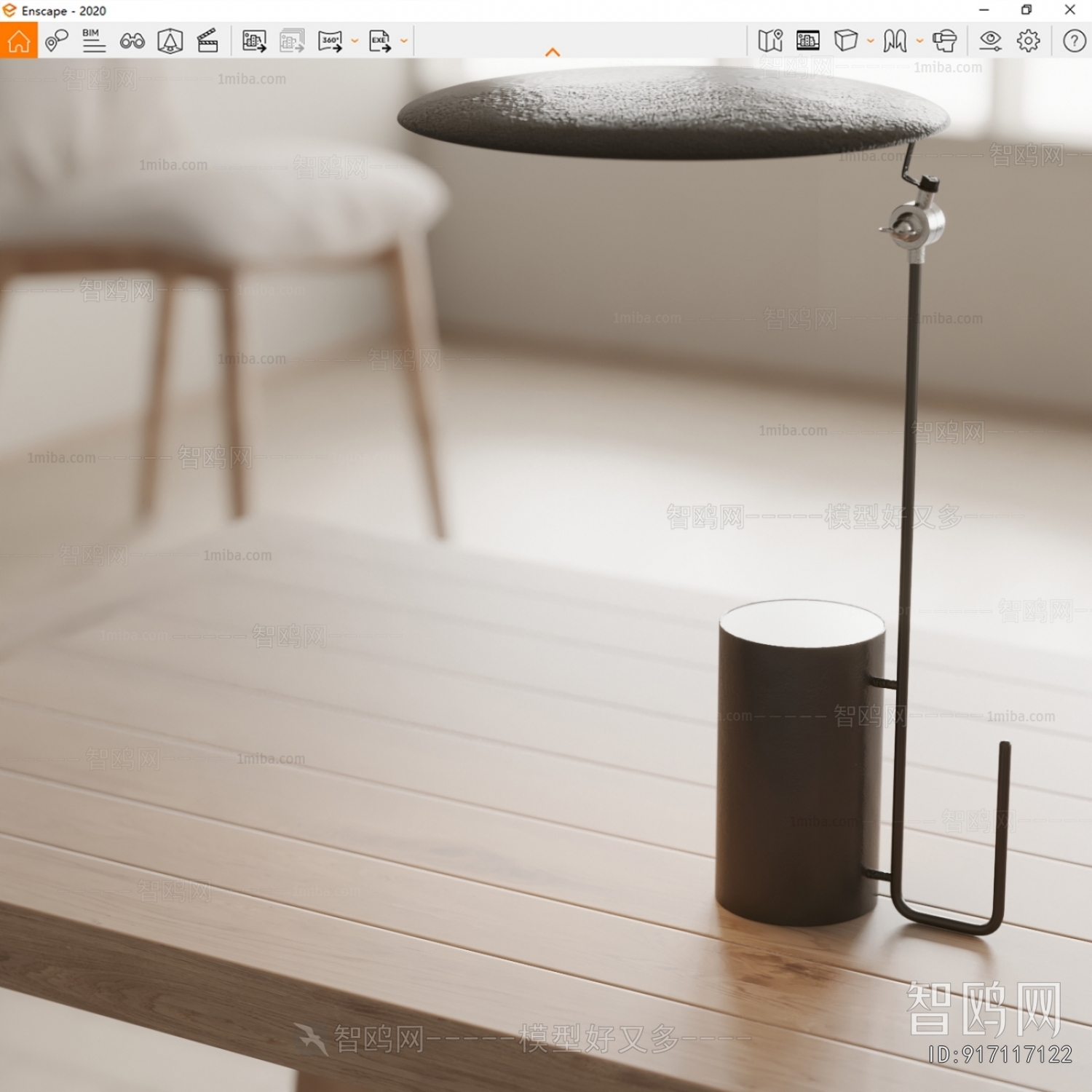Image resolution: width=1092 pixels, height=1092 pixels.
Task: Expand the wings icon dropdown arrow
Action: pos(919,41)
